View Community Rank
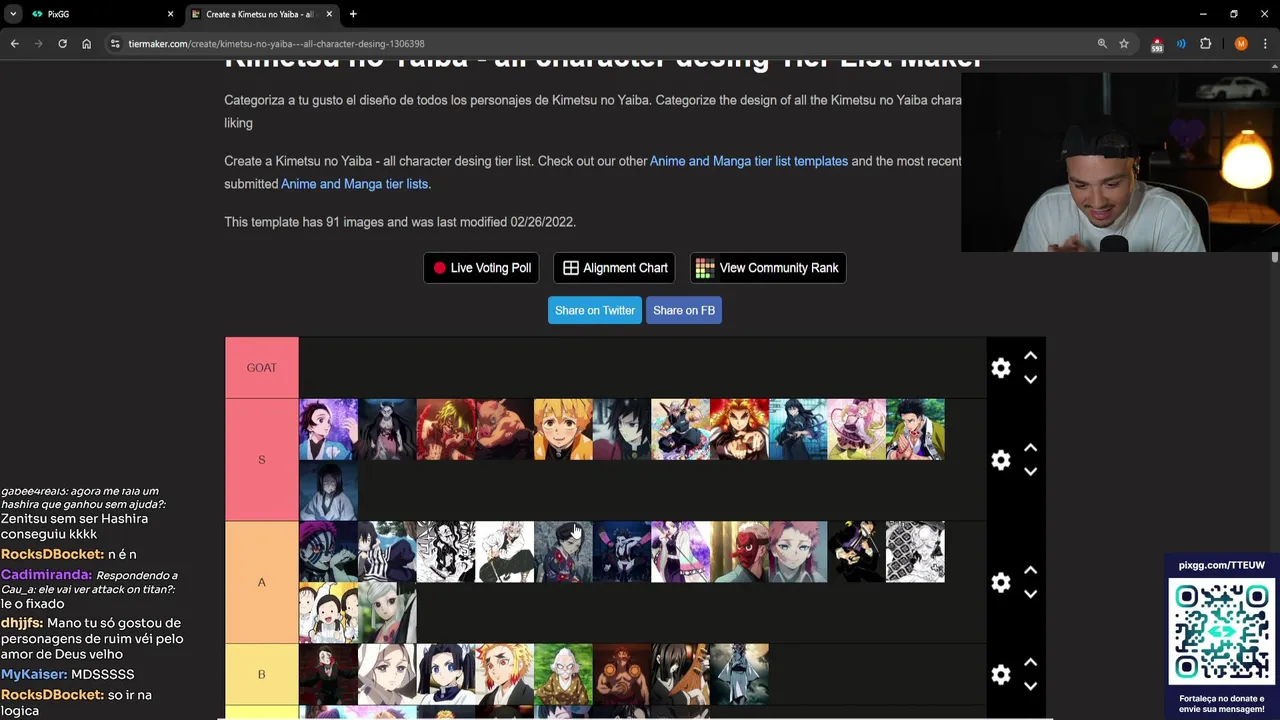 click(x=768, y=268)
